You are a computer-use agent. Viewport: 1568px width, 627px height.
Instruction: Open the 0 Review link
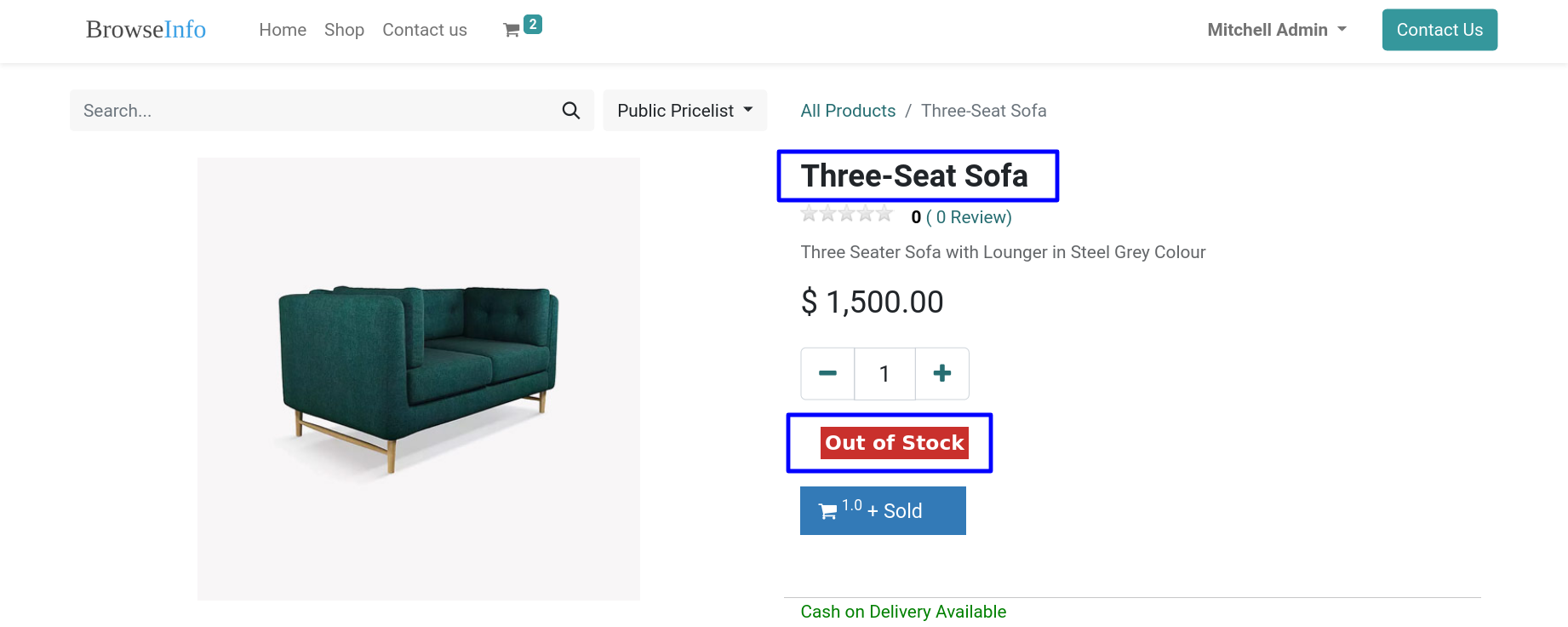[x=969, y=217]
